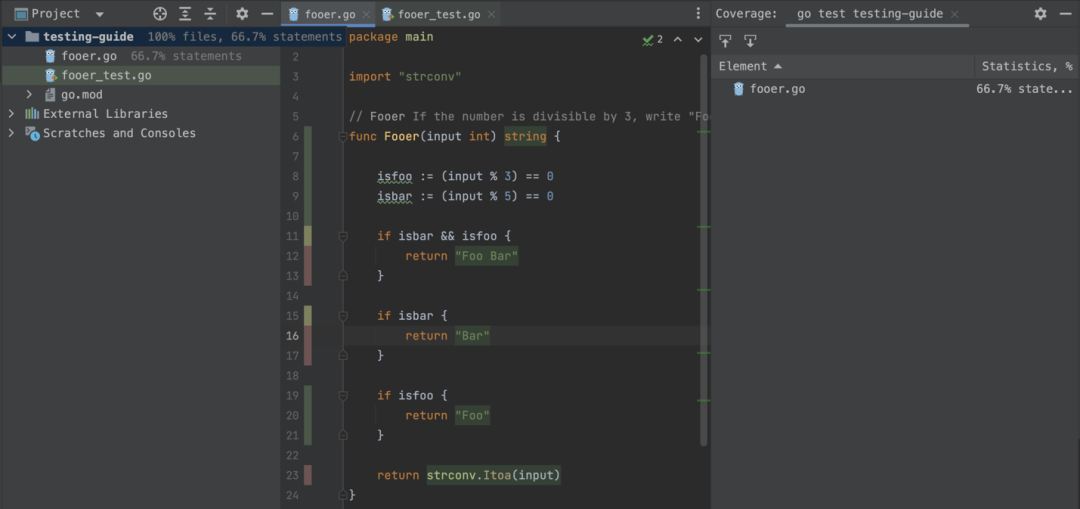Expand Scratches and Consoles
The image size is (1080, 509).
(12, 133)
